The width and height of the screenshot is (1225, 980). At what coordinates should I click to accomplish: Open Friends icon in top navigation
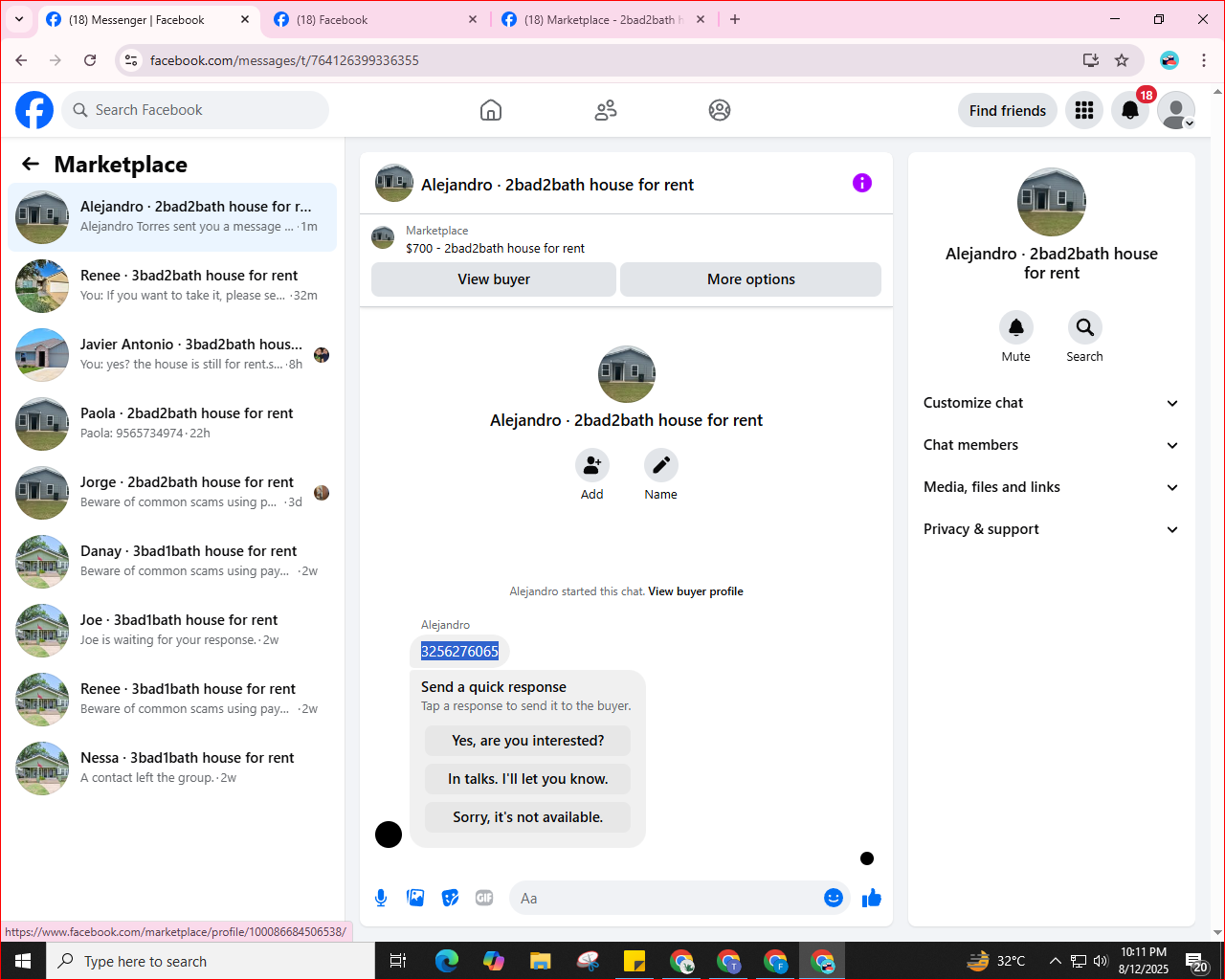[606, 110]
